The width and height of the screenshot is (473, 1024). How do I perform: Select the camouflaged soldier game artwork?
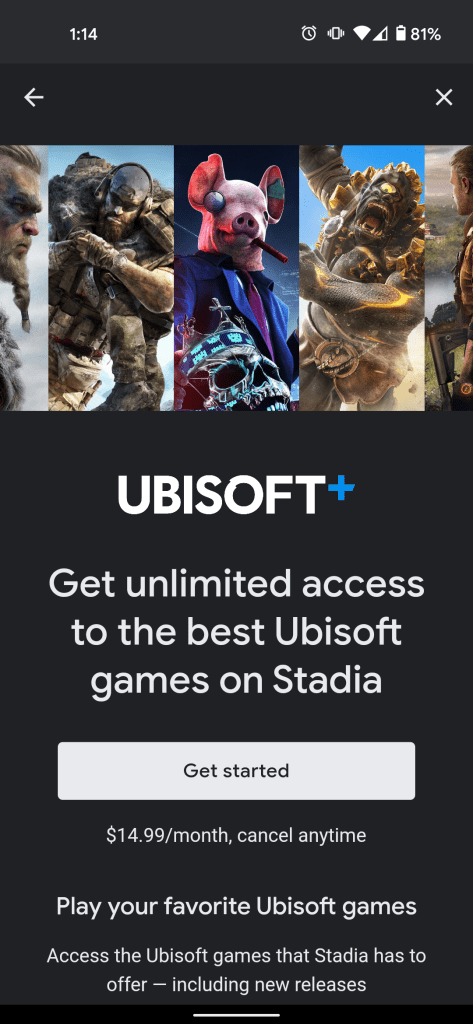tap(111, 278)
